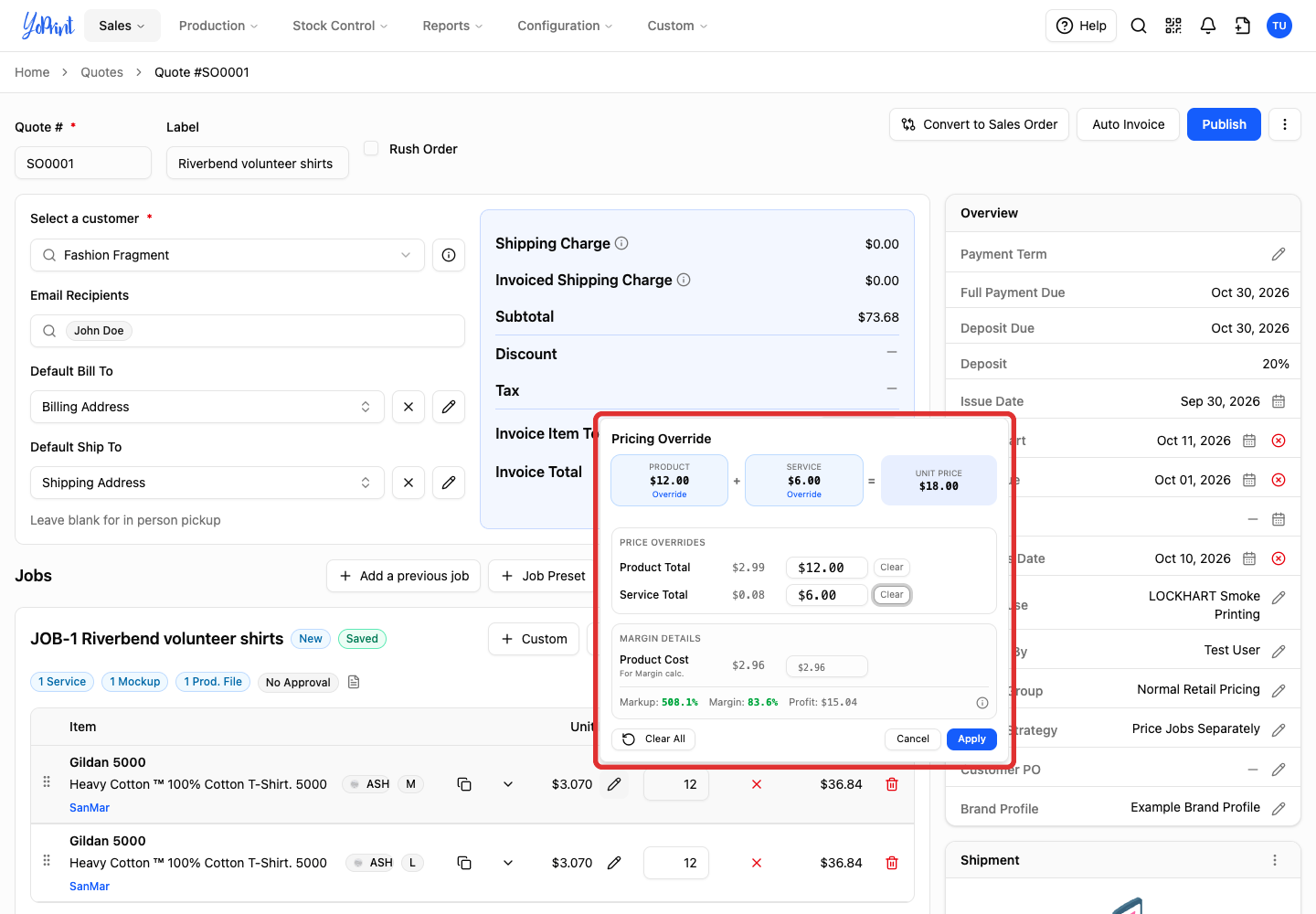Open calendar for Issue Date
The height and width of the screenshot is (914, 1316).
(x=1279, y=401)
